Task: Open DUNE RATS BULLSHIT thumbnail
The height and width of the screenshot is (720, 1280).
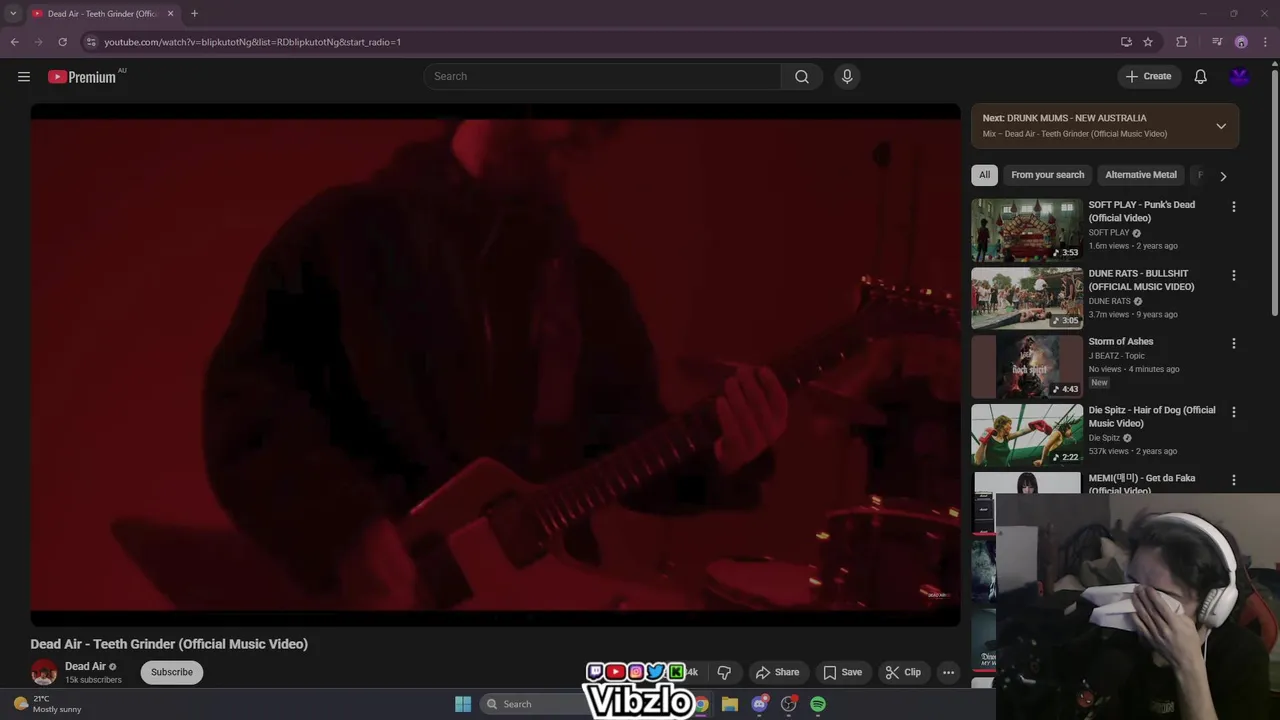Action: (x=1027, y=298)
